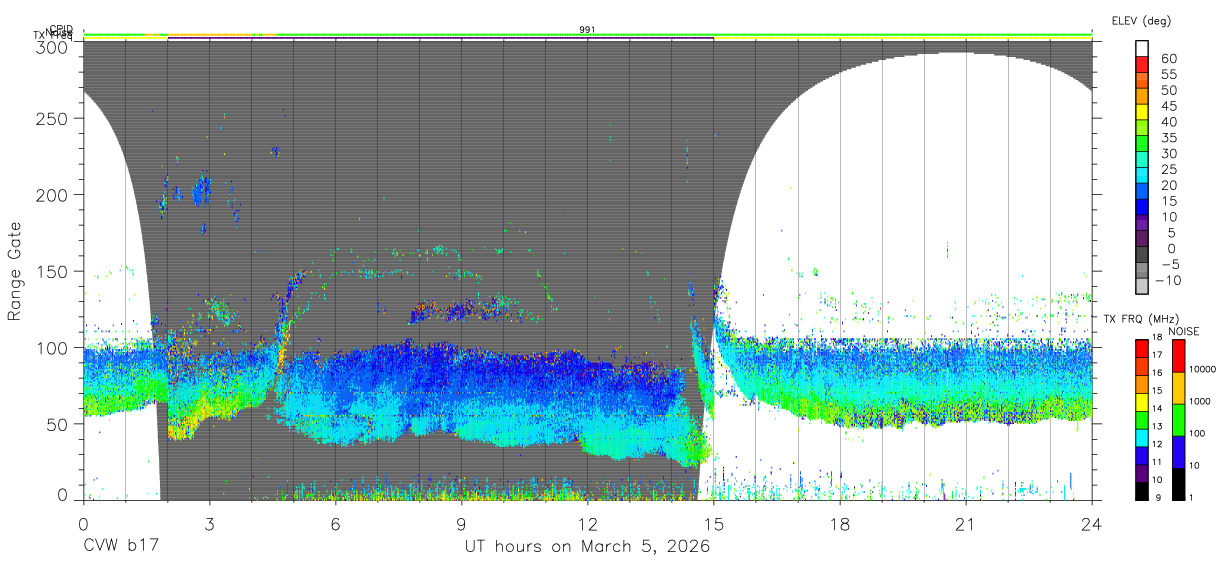Click the '18' UT hour tick label
This screenshot has width=1228, height=567.
840,523
